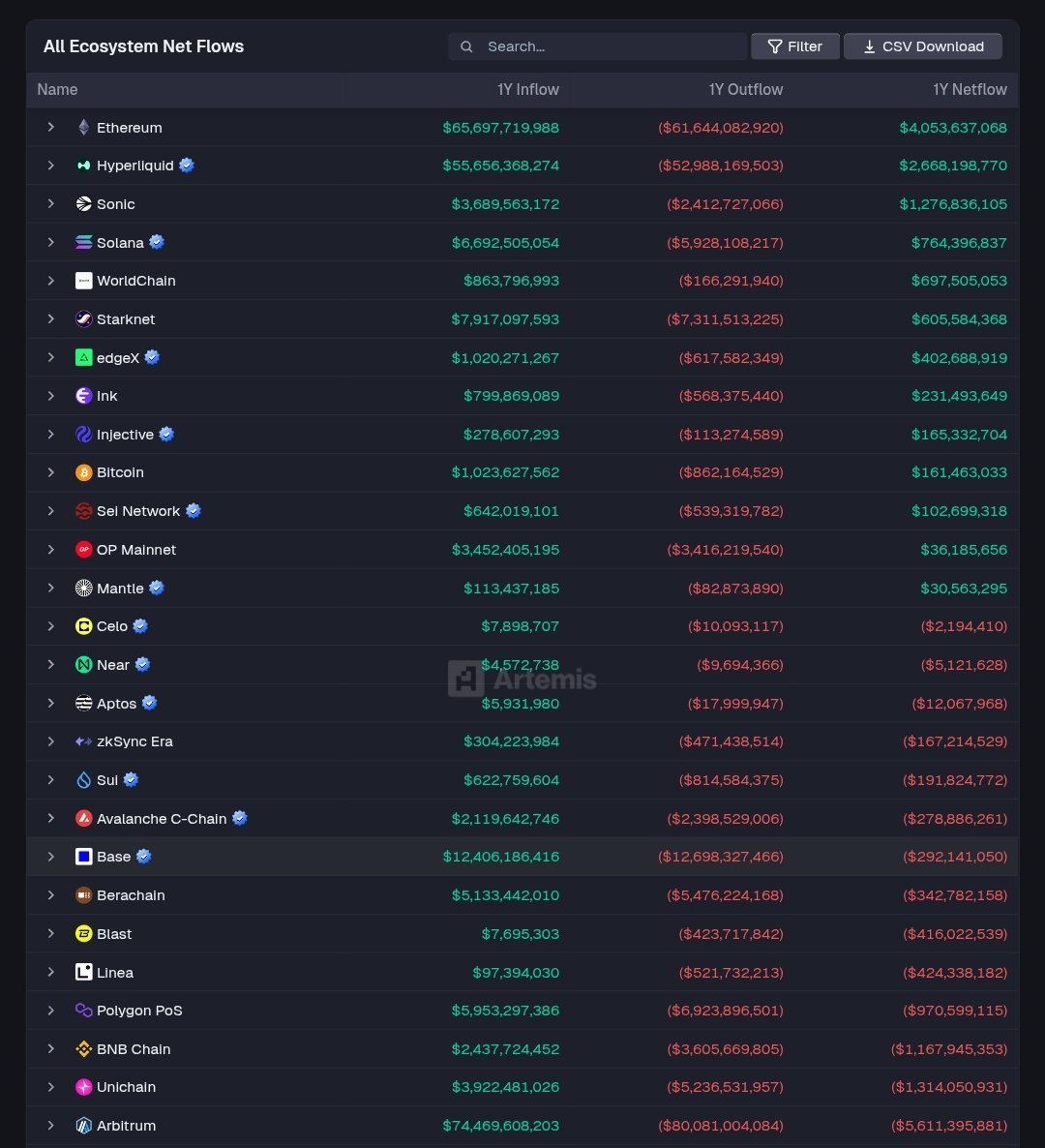Sort by the Name column header
This screenshot has width=1045, height=1148.
point(57,89)
